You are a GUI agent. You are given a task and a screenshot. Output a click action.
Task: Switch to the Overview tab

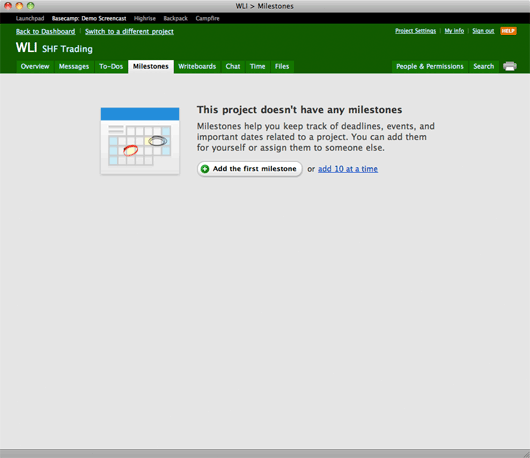pos(35,66)
